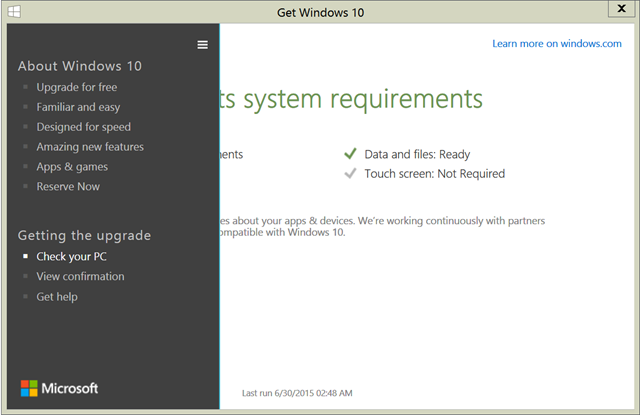Click Get help in sidebar

point(57,297)
